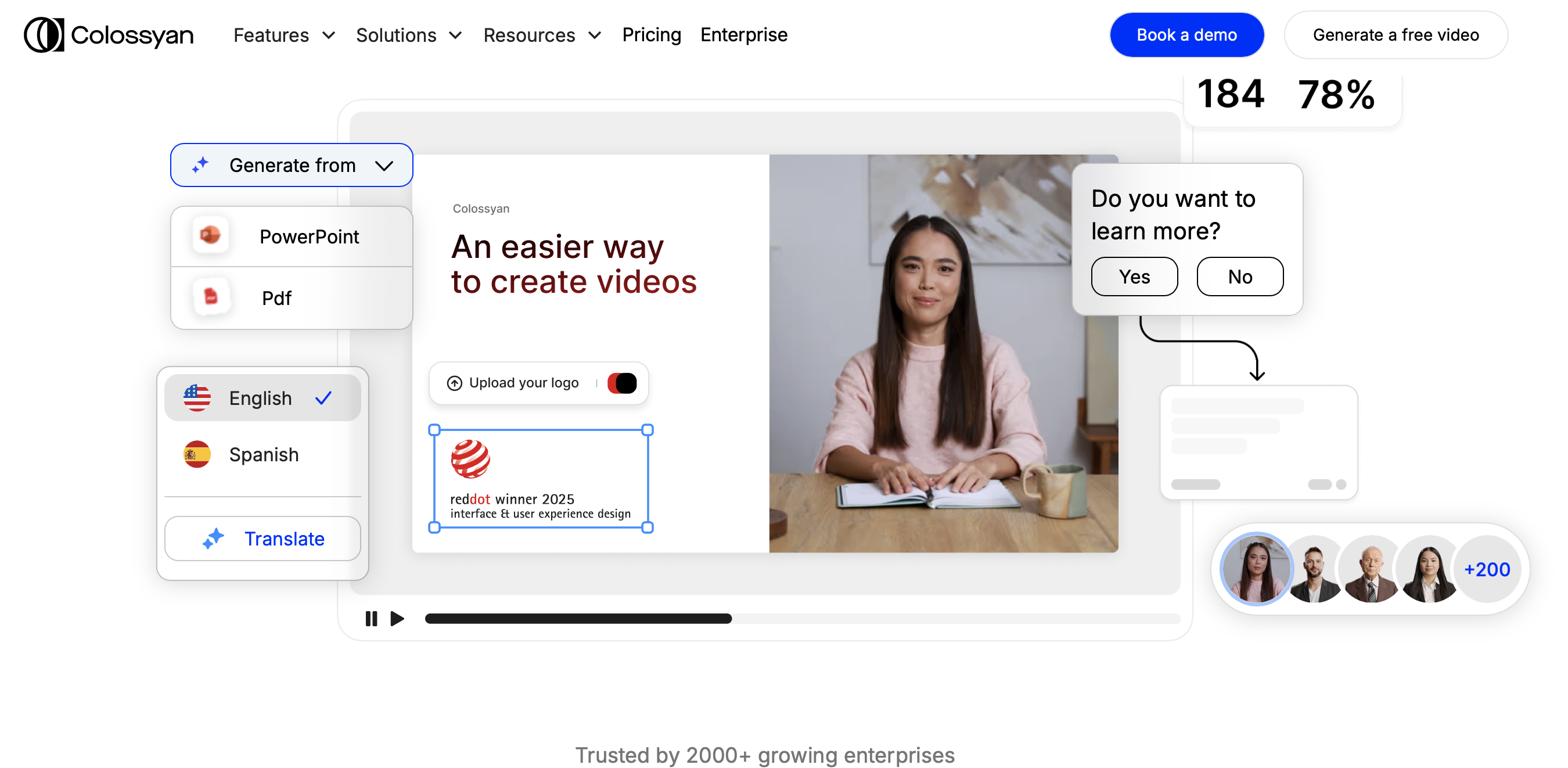
Task: Seek on the video progress bar
Action: tap(802, 619)
